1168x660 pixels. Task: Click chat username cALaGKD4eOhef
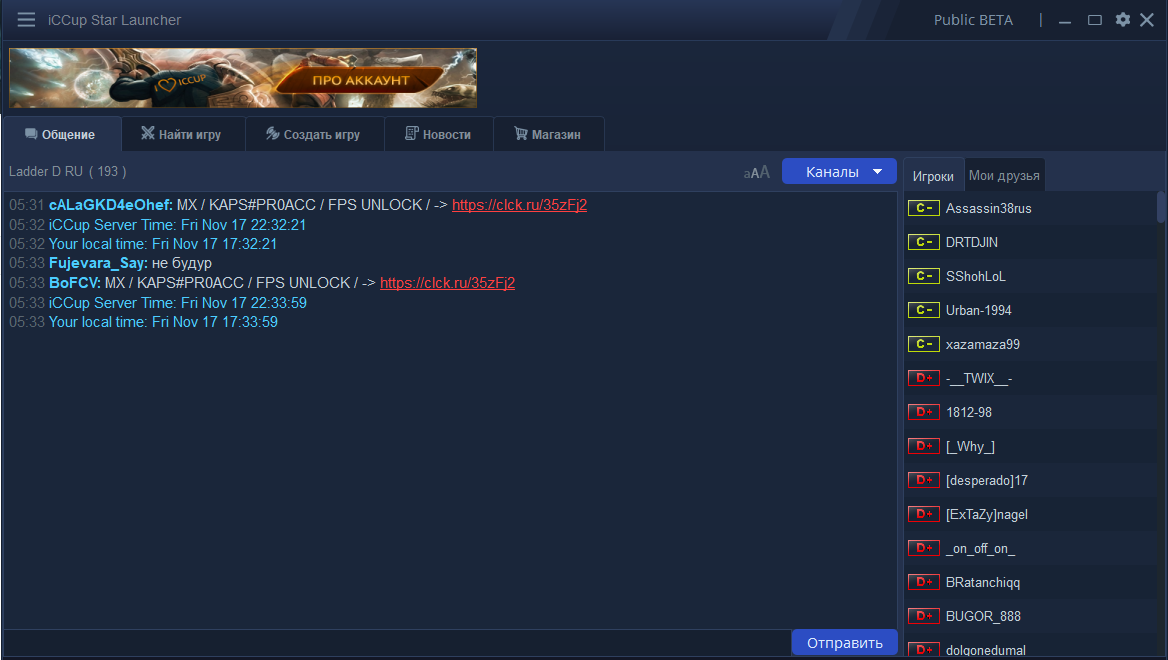(110, 205)
